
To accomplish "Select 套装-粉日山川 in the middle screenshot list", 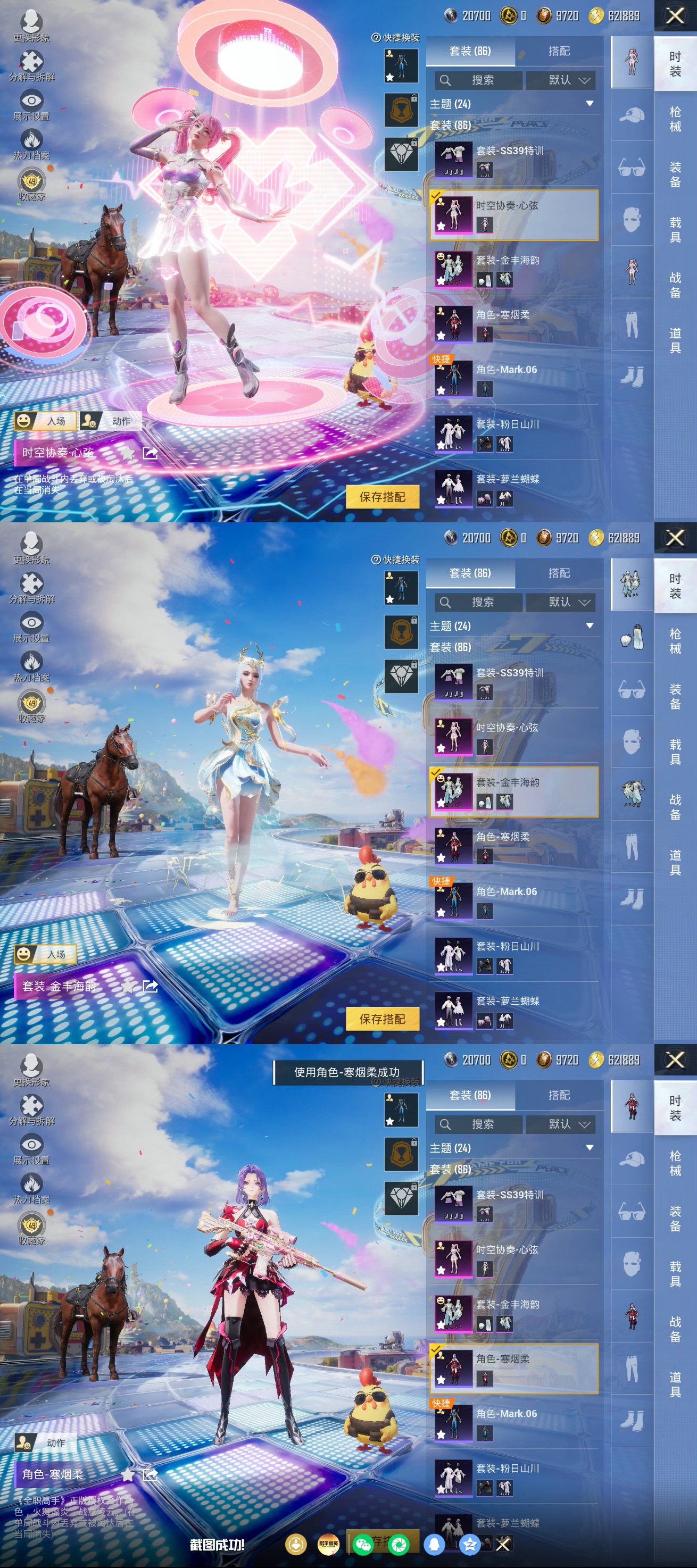I will click(514, 955).
